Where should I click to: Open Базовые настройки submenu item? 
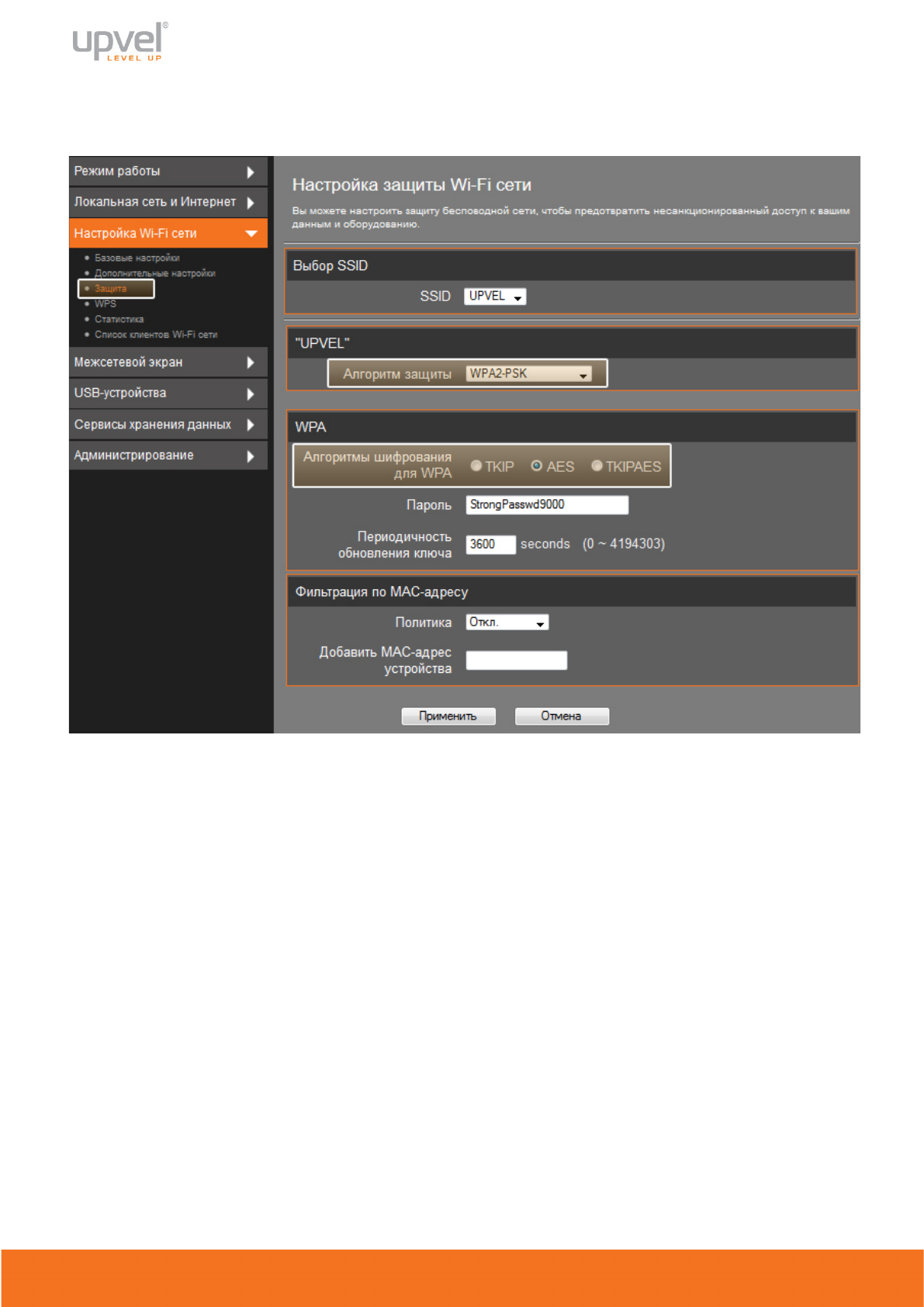(137, 258)
